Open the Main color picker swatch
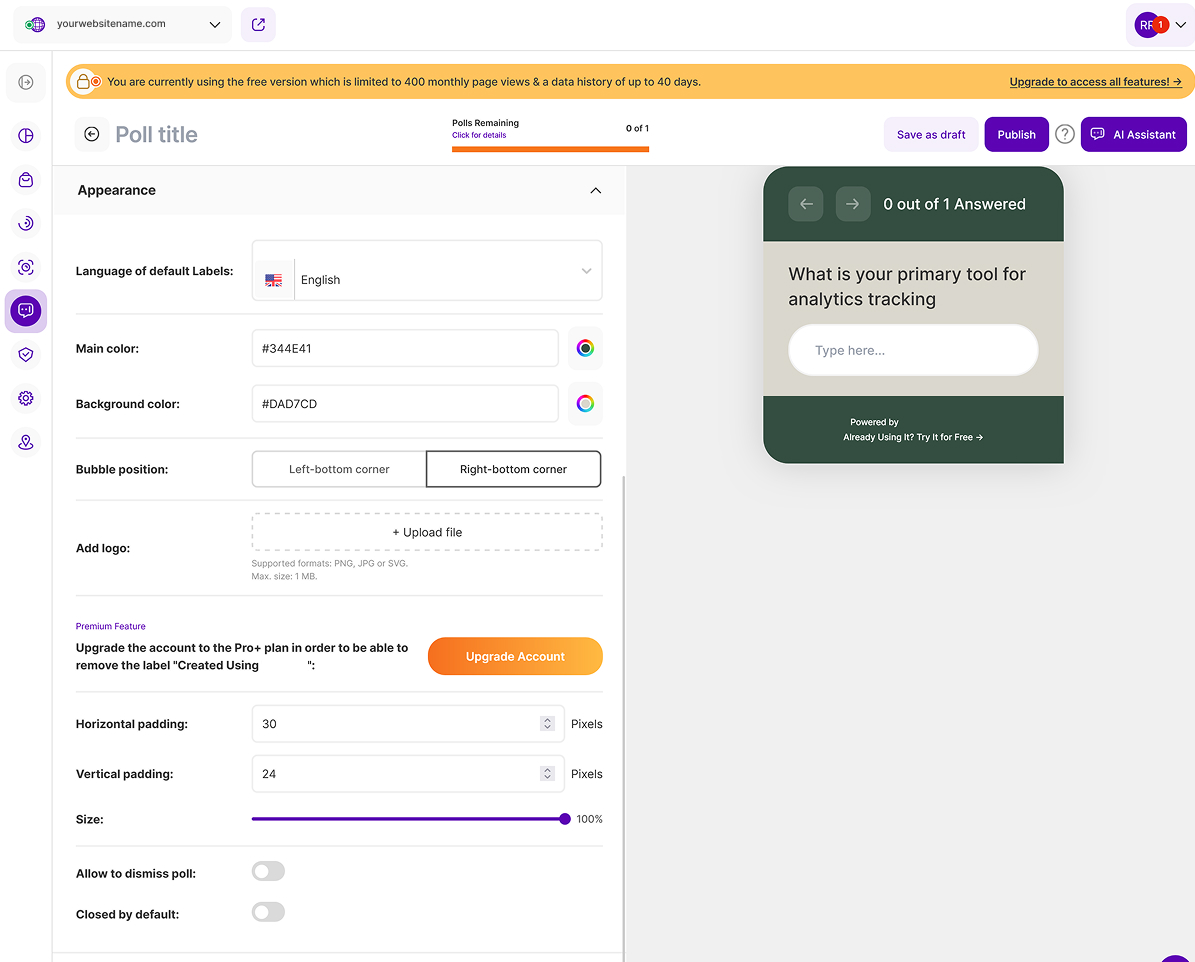 (x=585, y=348)
